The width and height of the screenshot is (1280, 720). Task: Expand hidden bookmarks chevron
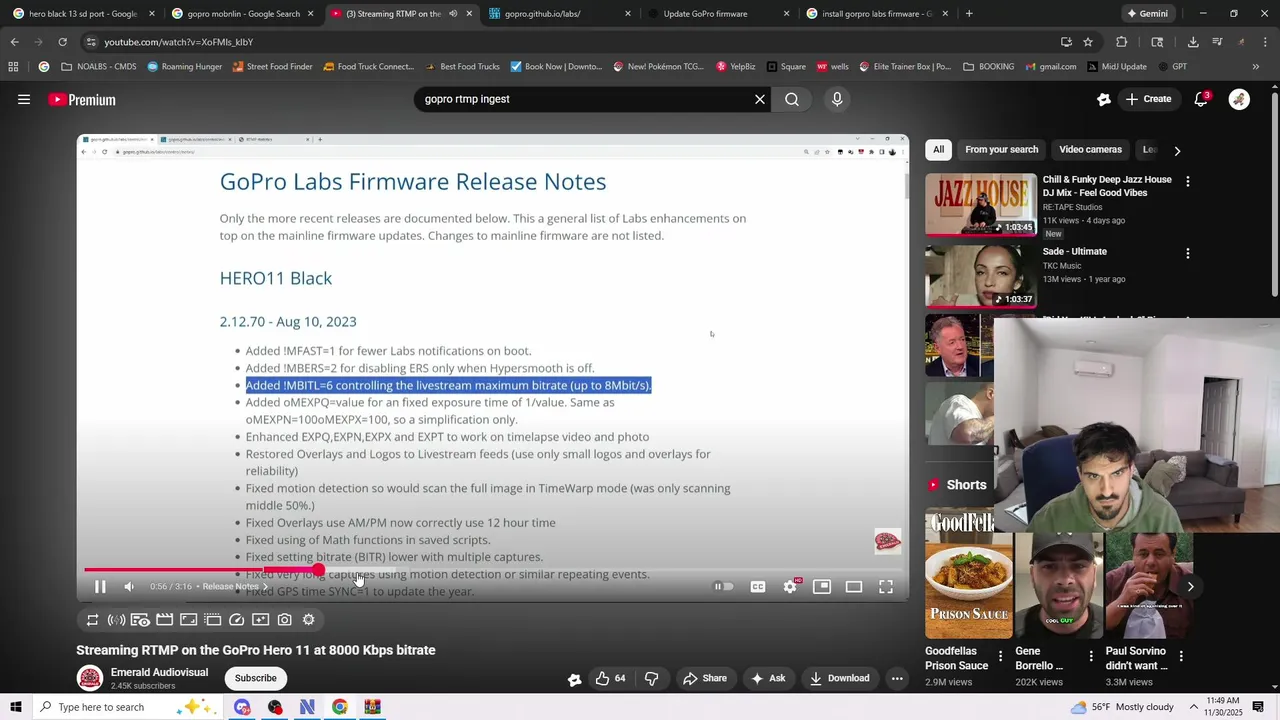click(1256, 67)
